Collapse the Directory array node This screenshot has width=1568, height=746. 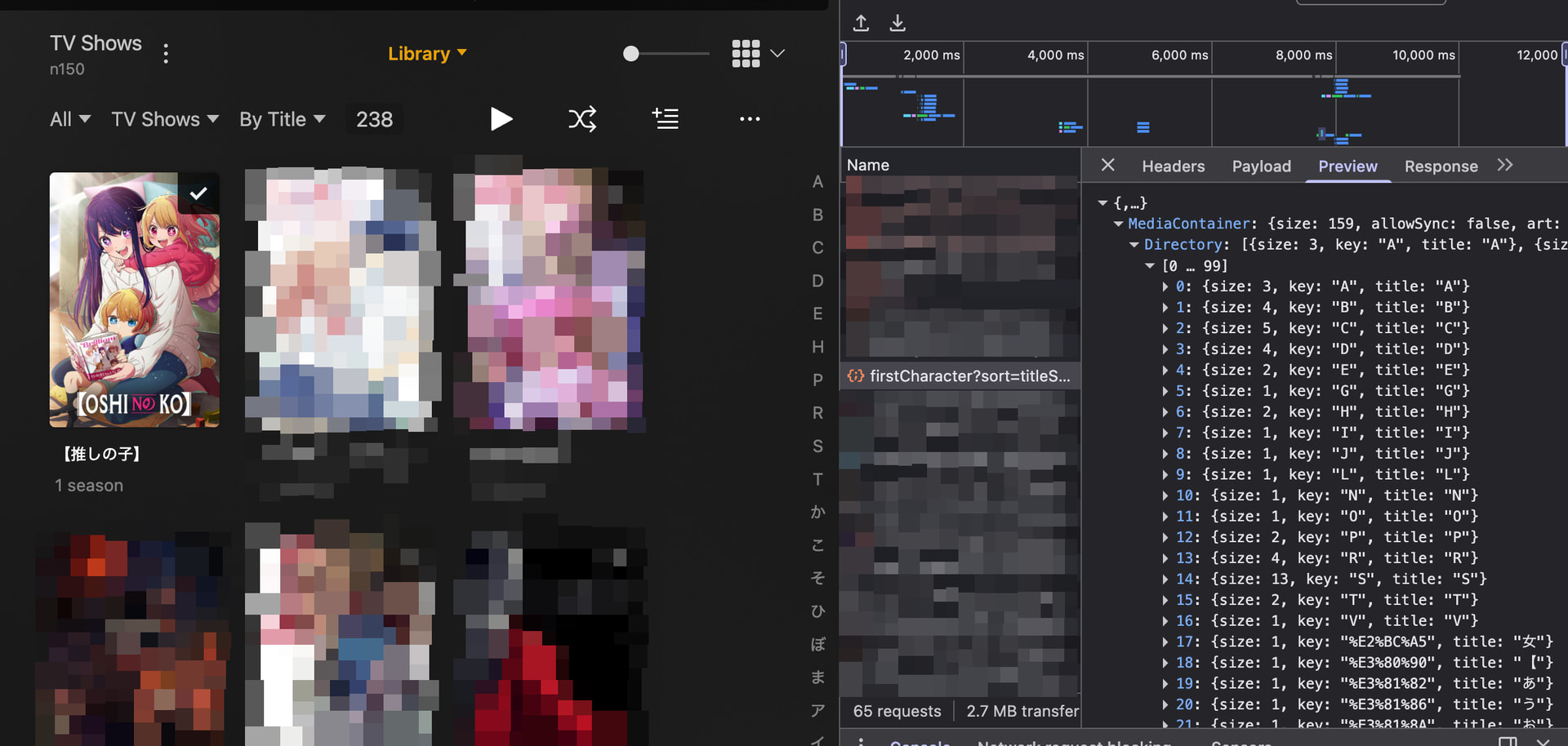(x=1134, y=245)
